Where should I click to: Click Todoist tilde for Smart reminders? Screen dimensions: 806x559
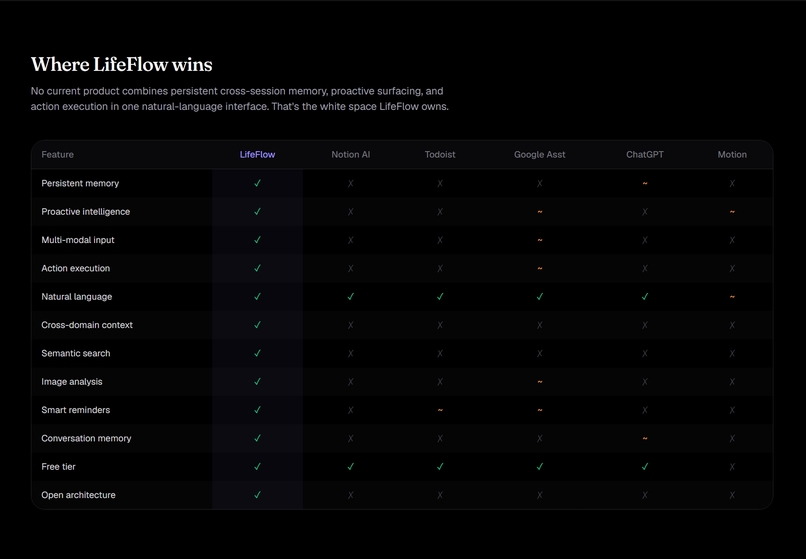point(440,410)
